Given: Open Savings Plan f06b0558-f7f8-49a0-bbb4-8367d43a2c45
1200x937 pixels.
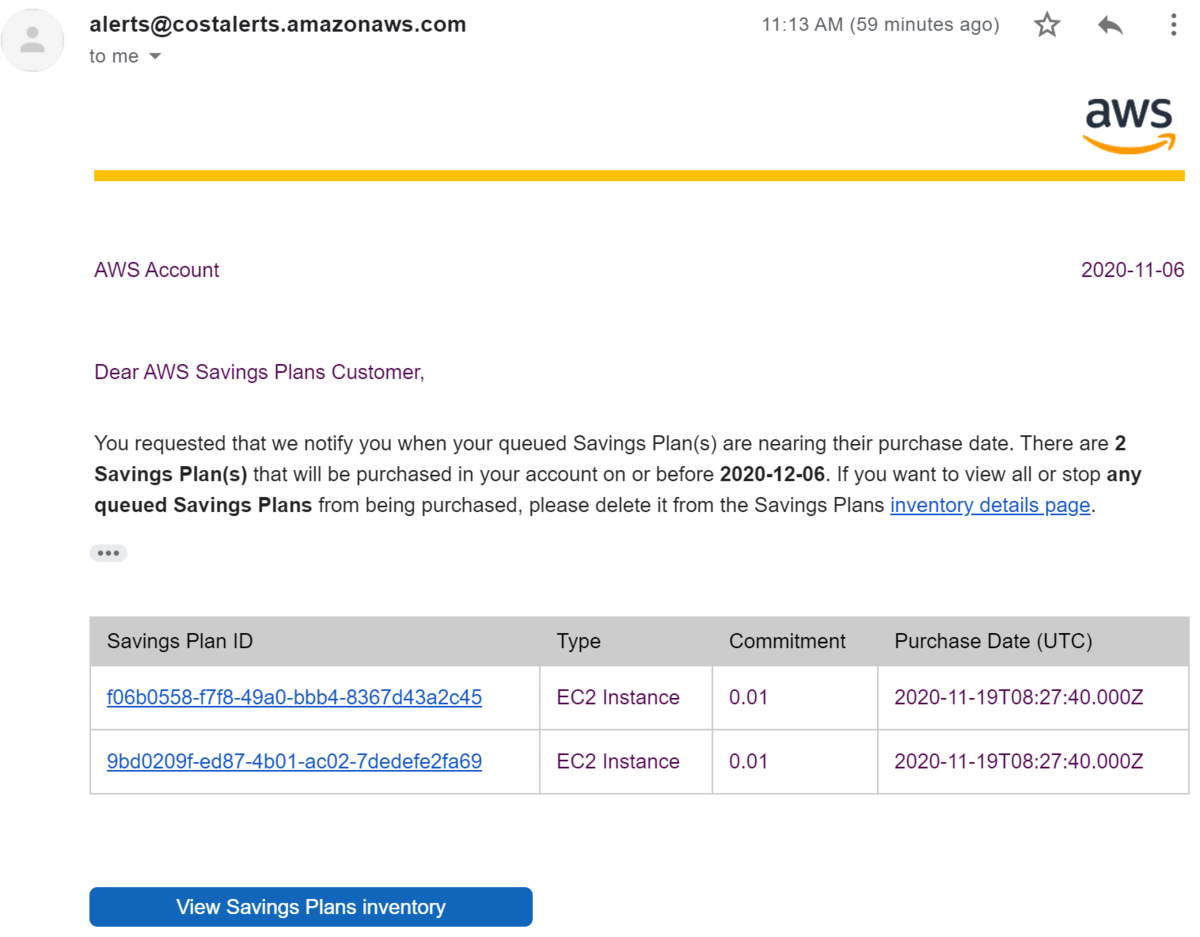Looking at the screenshot, I should coord(294,697).
